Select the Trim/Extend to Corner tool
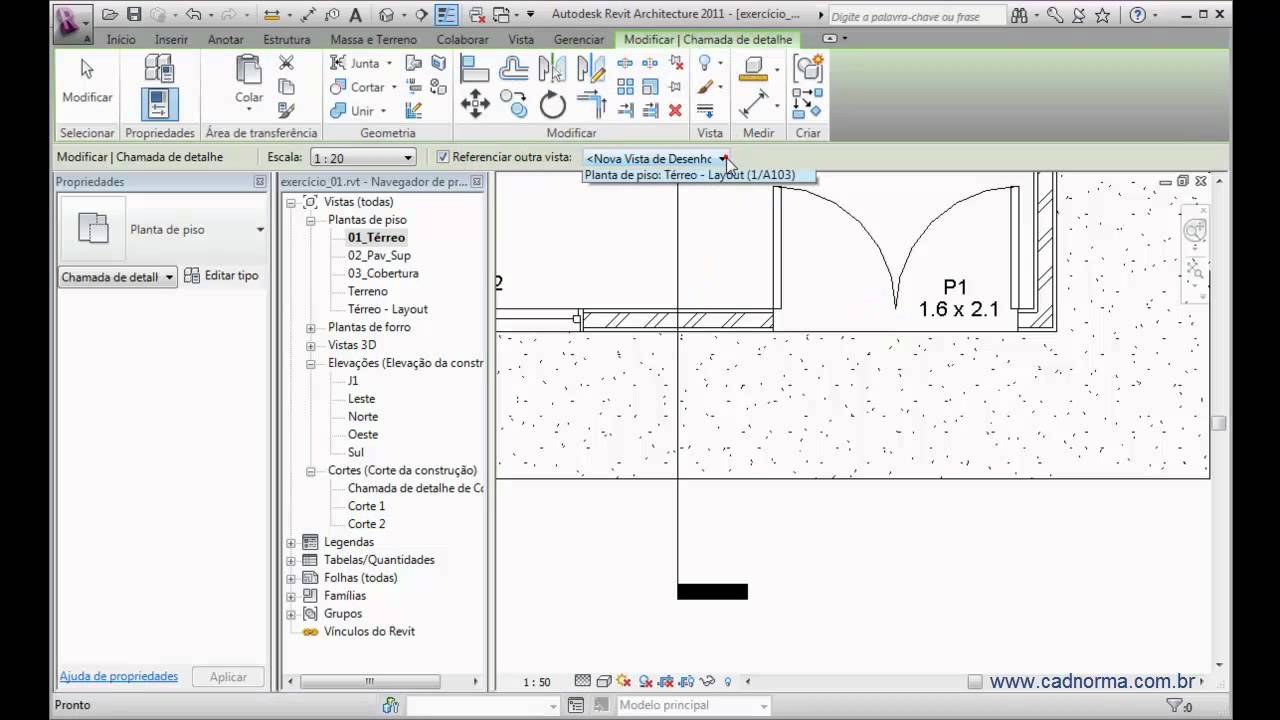 click(591, 104)
